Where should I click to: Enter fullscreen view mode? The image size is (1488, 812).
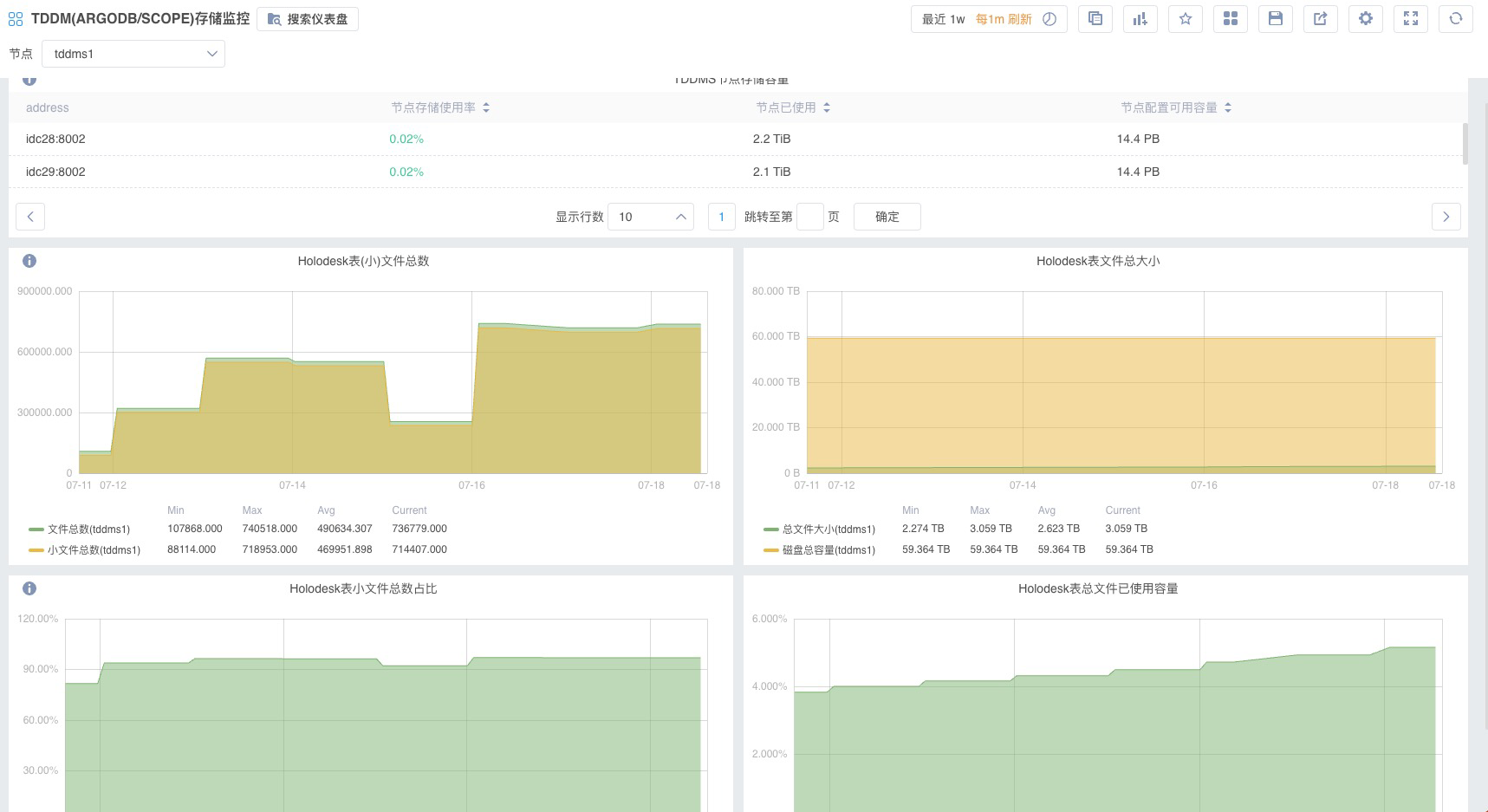(1411, 19)
